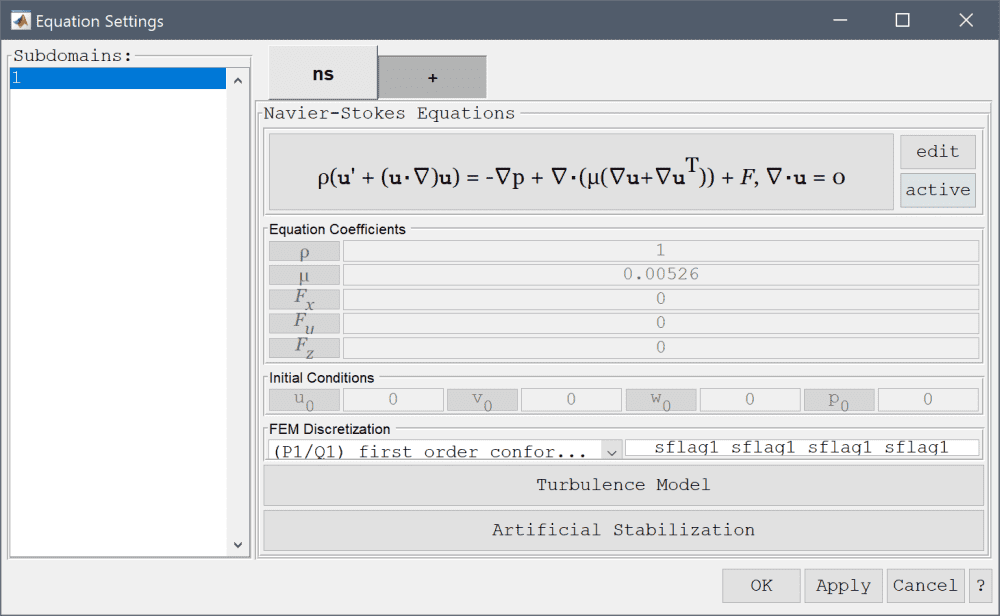Click the v0 initial condition field
The width and height of the screenshot is (1000, 616).
coord(571,400)
